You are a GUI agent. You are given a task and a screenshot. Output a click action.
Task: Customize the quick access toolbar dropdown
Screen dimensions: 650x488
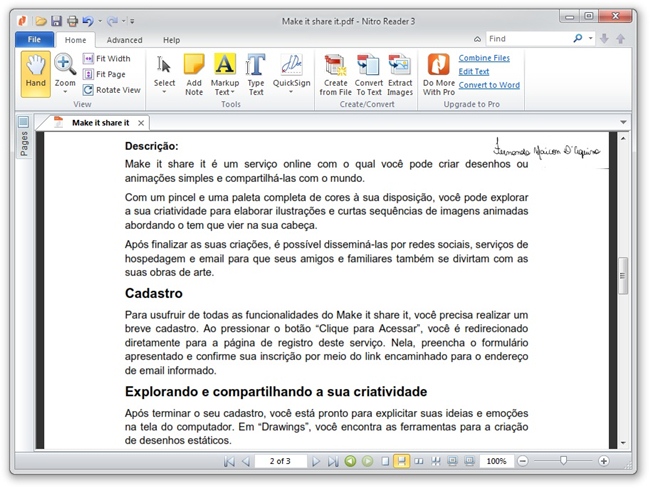point(132,21)
